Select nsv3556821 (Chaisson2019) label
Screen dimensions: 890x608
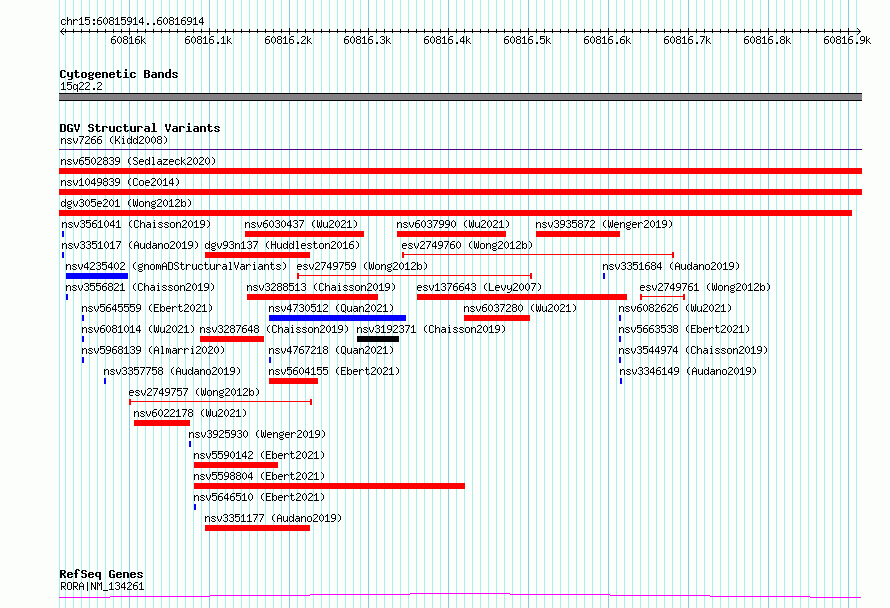coord(140,287)
